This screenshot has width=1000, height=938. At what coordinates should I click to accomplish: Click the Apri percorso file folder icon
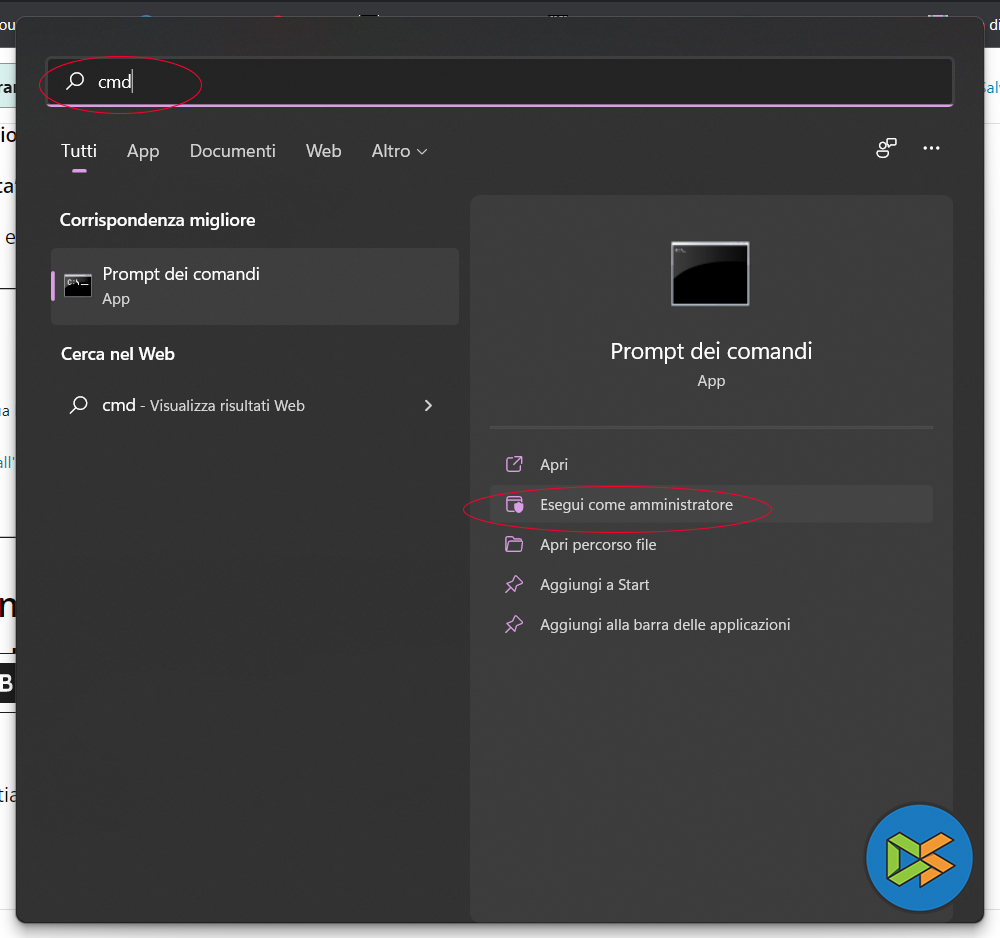pyautogui.click(x=514, y=545)
